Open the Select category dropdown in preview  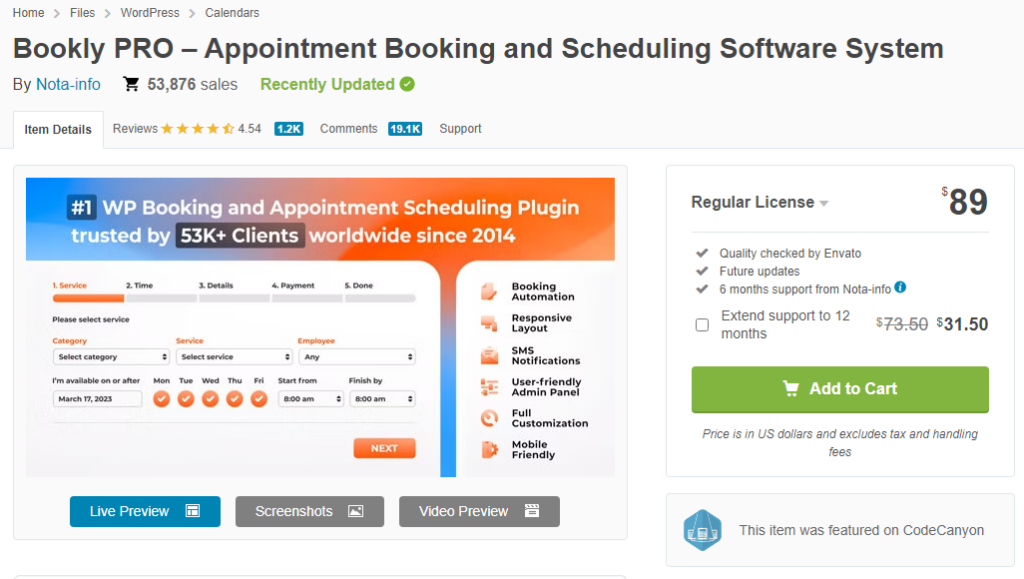pos(111,357)
